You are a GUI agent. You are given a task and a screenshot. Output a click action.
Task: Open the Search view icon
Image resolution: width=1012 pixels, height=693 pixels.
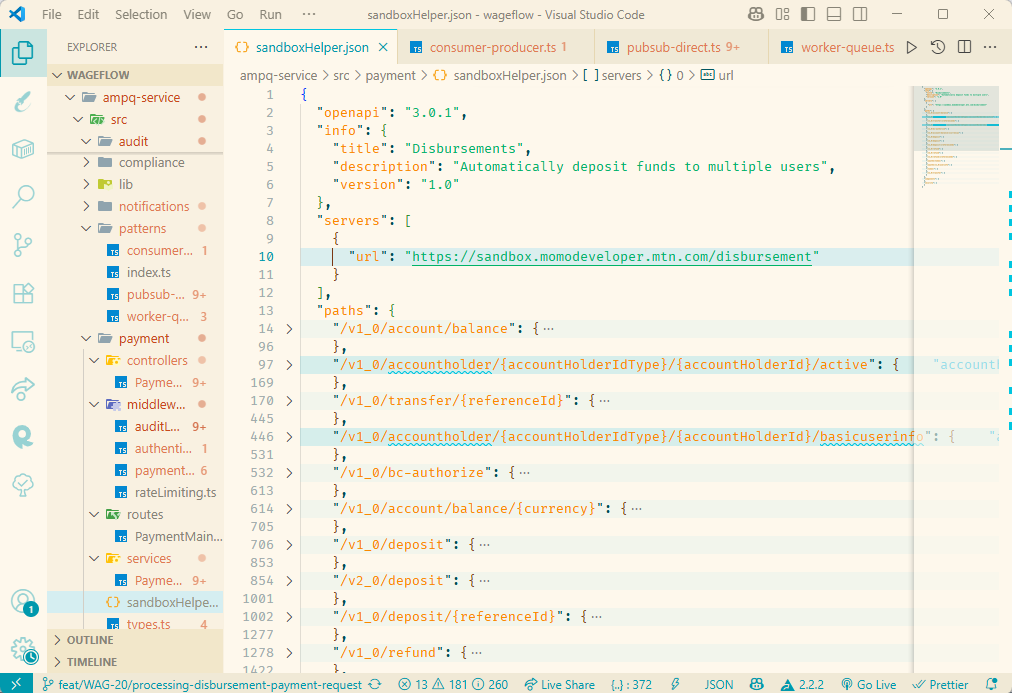click(23, 196)
